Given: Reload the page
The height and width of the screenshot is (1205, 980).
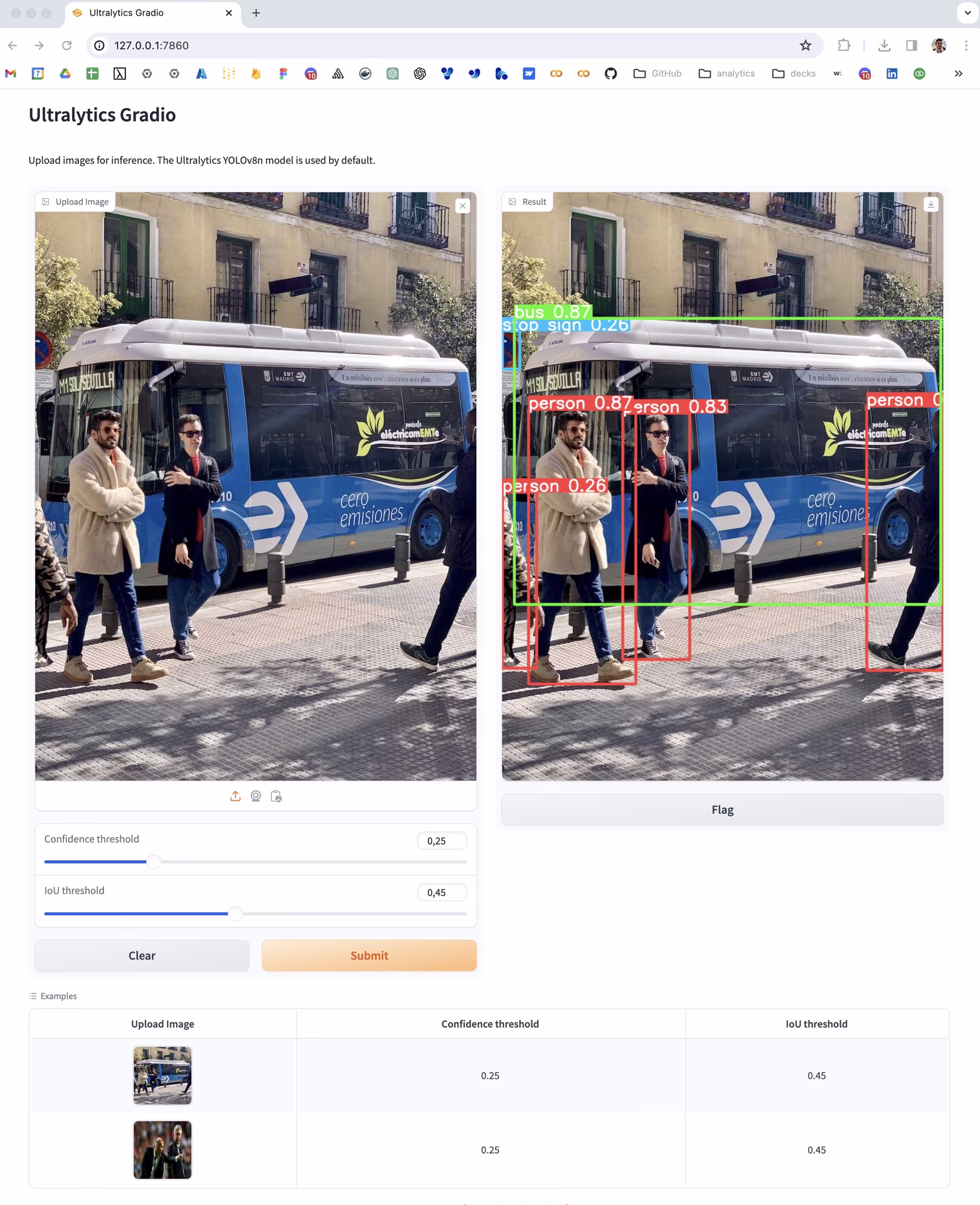Looking at the screenshot, I should pos(67,45).
